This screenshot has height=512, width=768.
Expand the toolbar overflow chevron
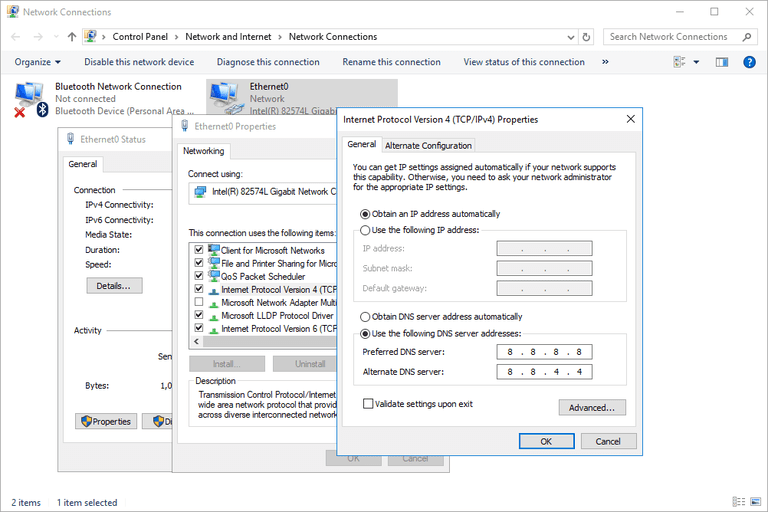(605, 62)
